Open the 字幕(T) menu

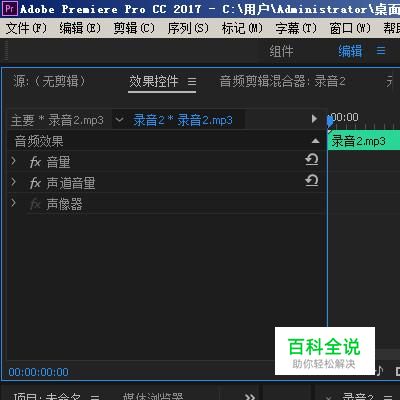pos(296,28)
